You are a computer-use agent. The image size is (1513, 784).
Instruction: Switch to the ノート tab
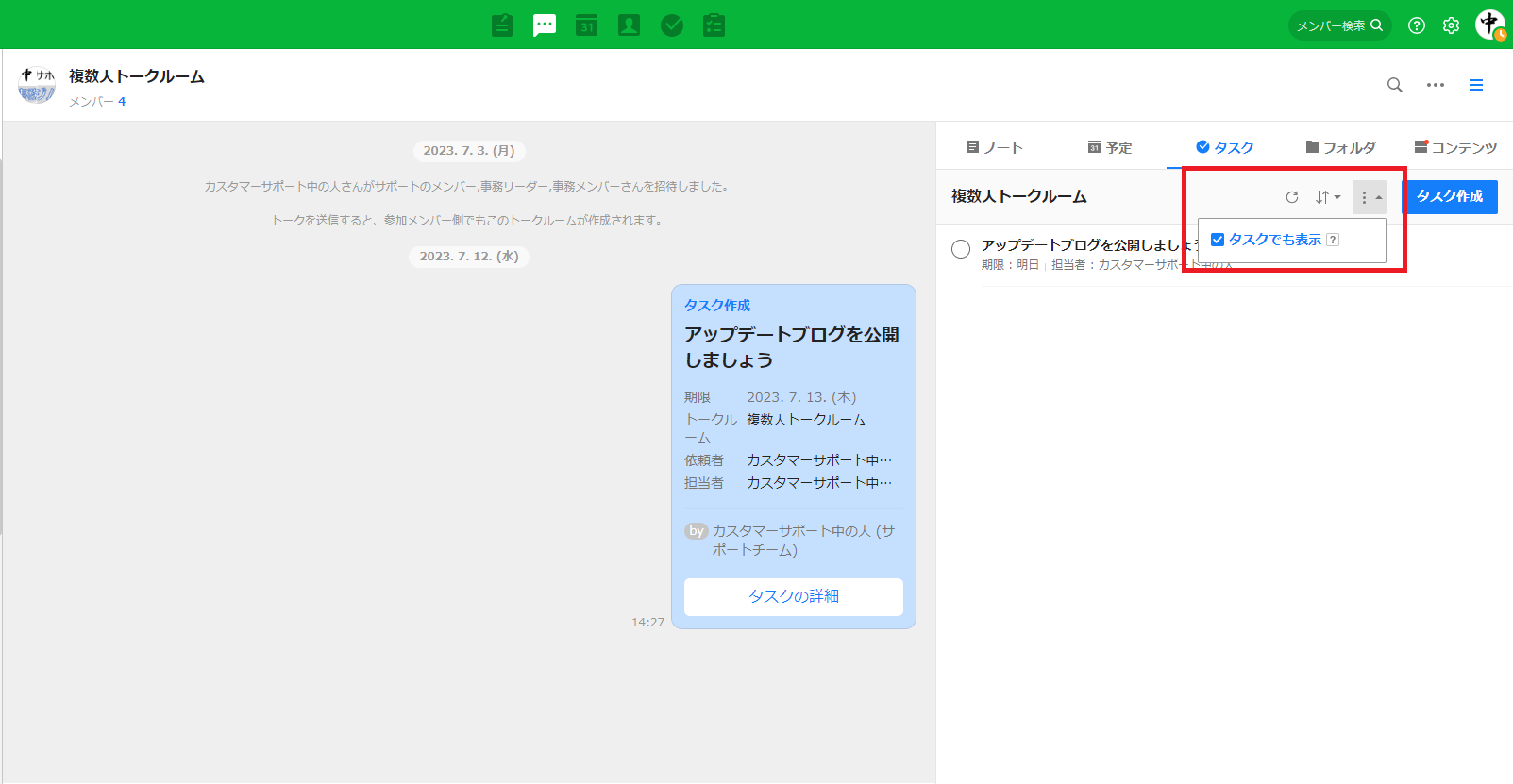(995, 147)
